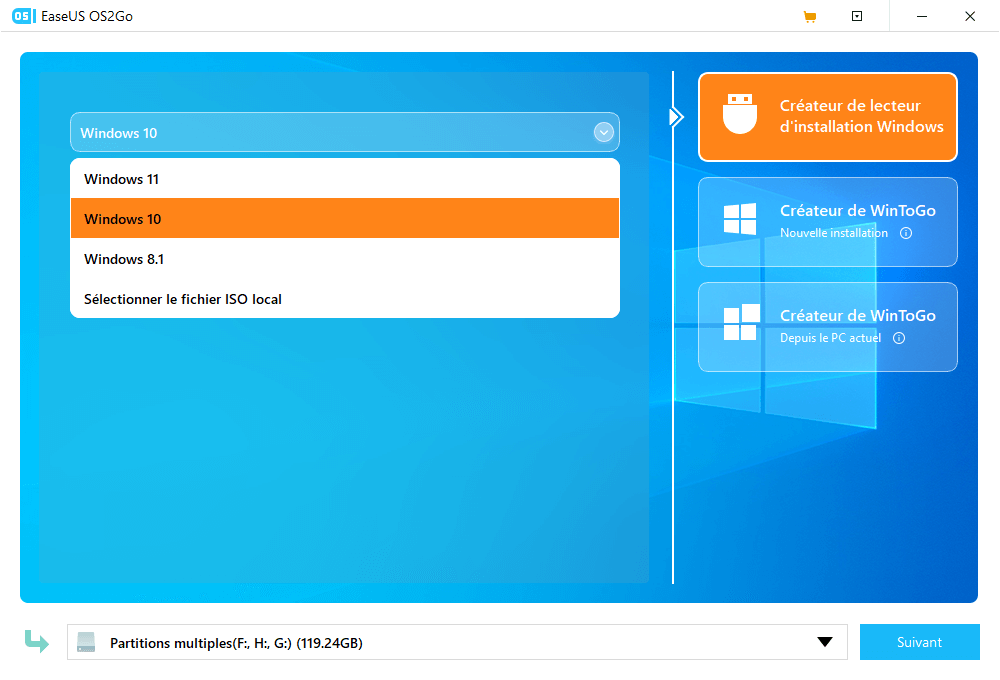Select Créateur de WinToGo Depuis le PC actuel

tap(828, 327)
